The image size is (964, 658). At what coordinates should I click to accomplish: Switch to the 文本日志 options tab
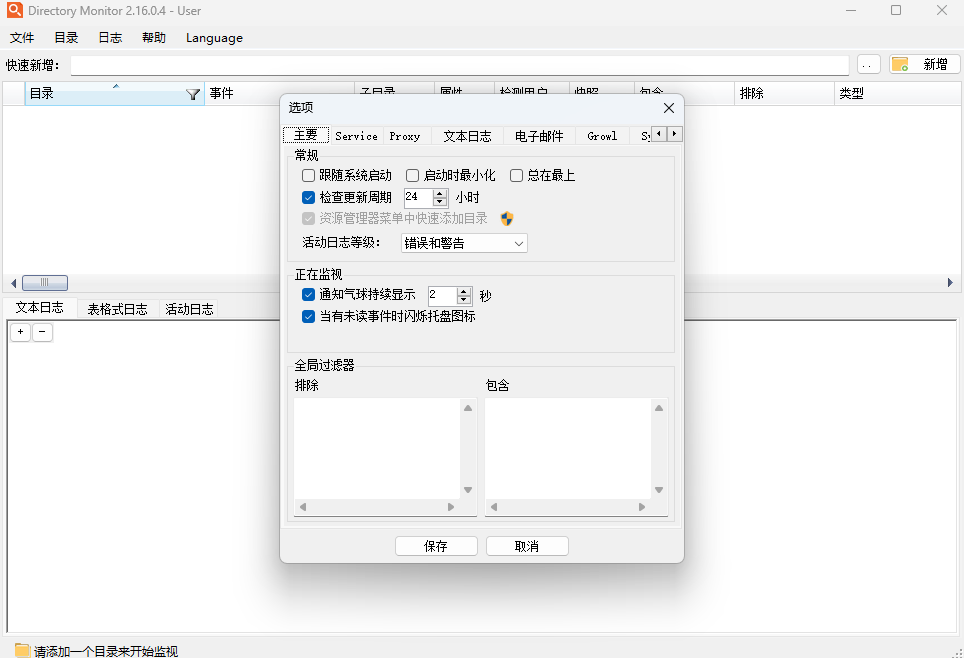[x=468, y=136]
